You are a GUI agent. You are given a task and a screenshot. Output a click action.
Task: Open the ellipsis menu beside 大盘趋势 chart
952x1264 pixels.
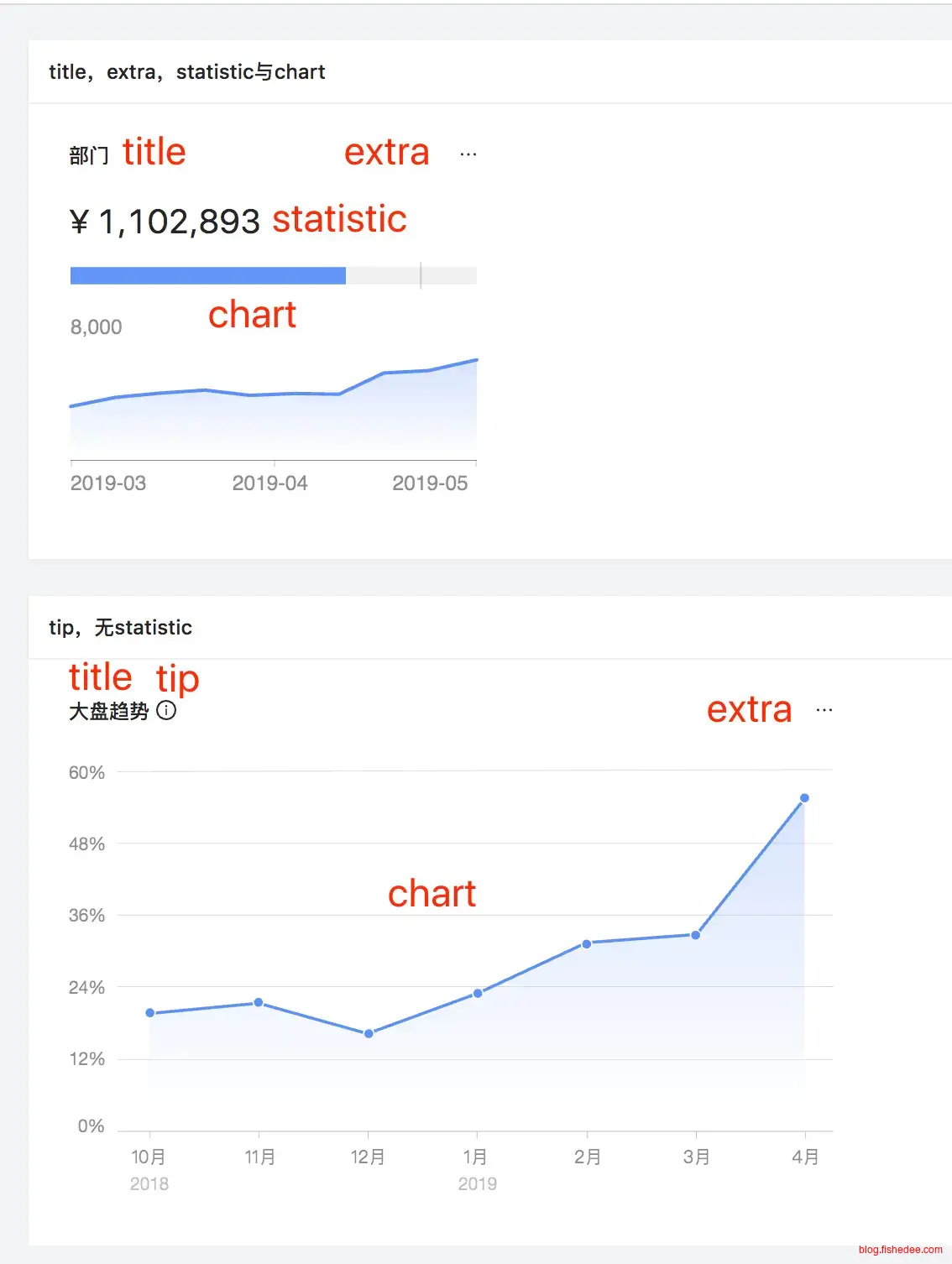pyautogui.click(x=824, y=710)
